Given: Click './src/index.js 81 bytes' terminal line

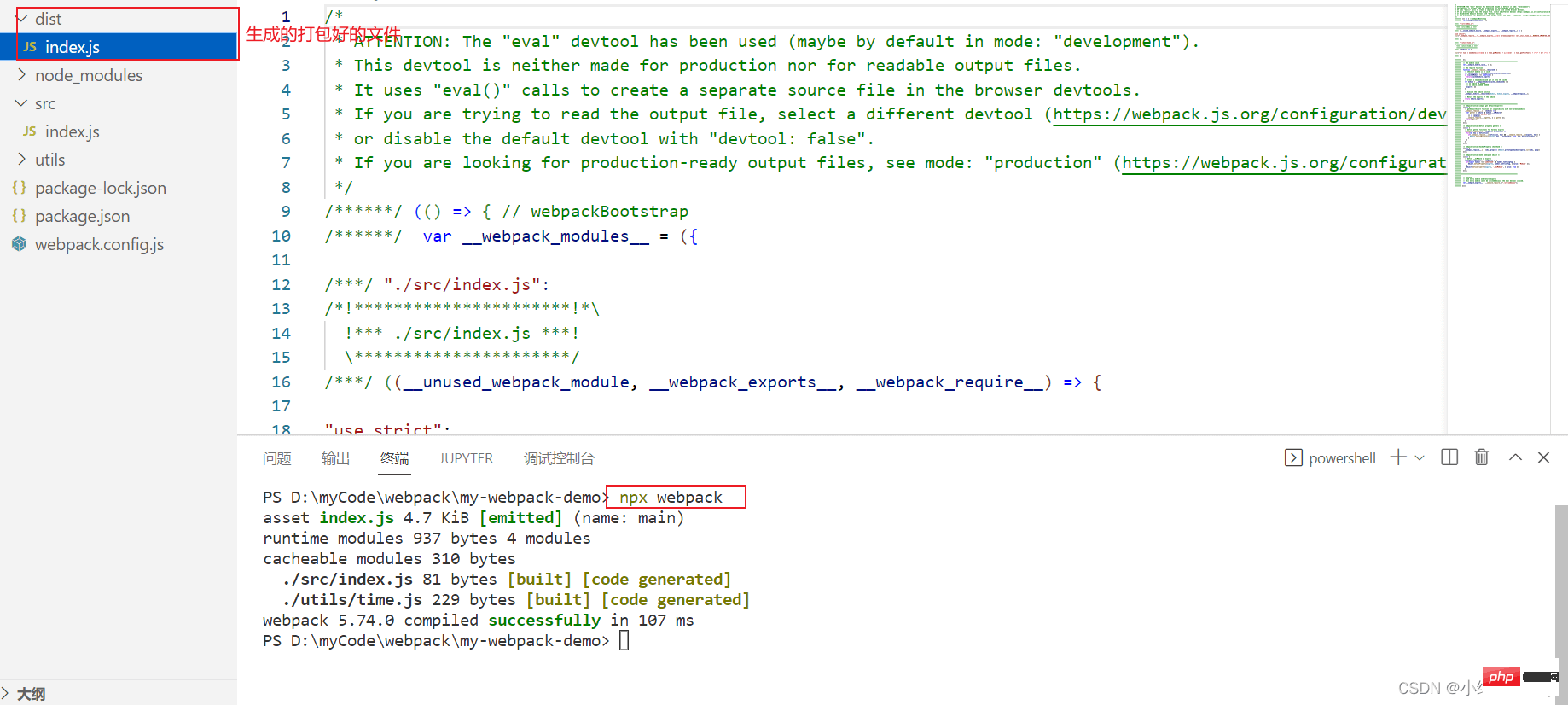Looking at the screenshot, I should [389, 580].
